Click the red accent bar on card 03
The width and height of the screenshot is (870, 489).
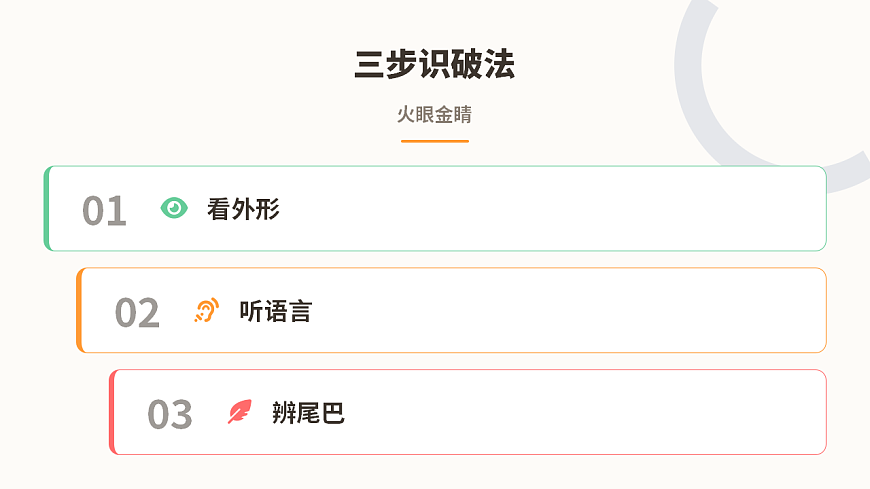[x=112, y=412]
